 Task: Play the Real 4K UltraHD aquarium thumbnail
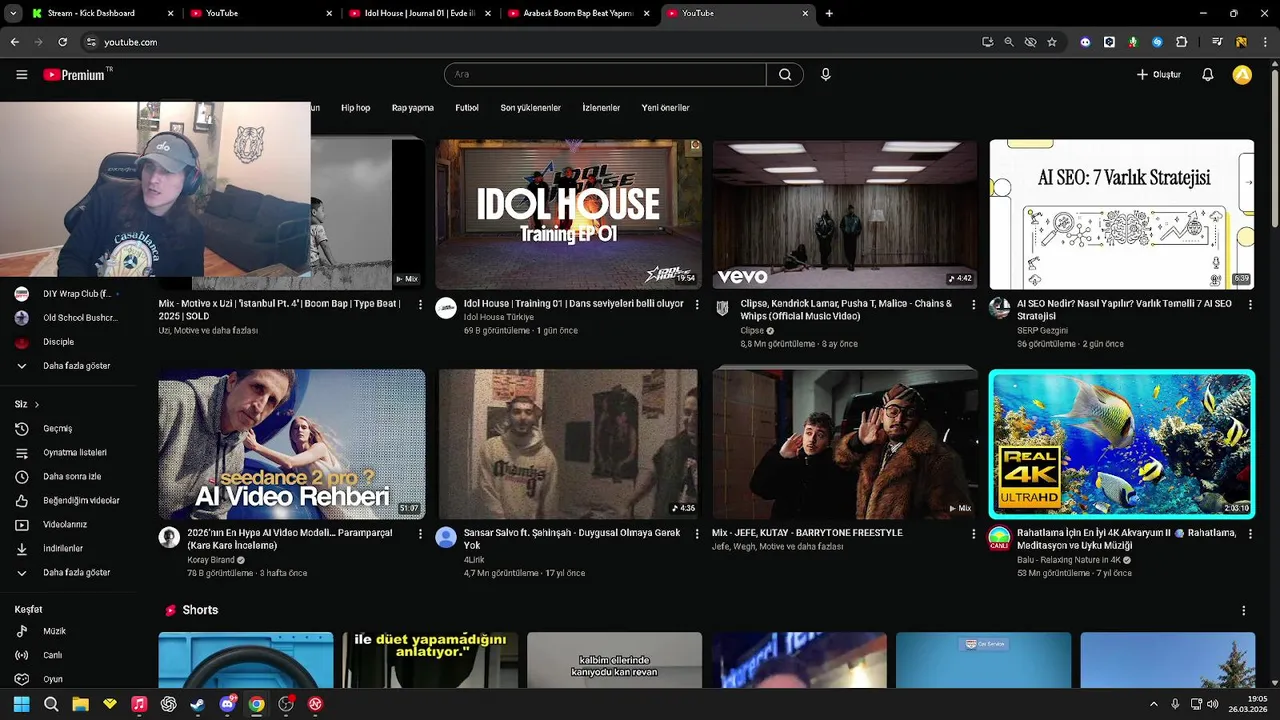(1122, 444)
